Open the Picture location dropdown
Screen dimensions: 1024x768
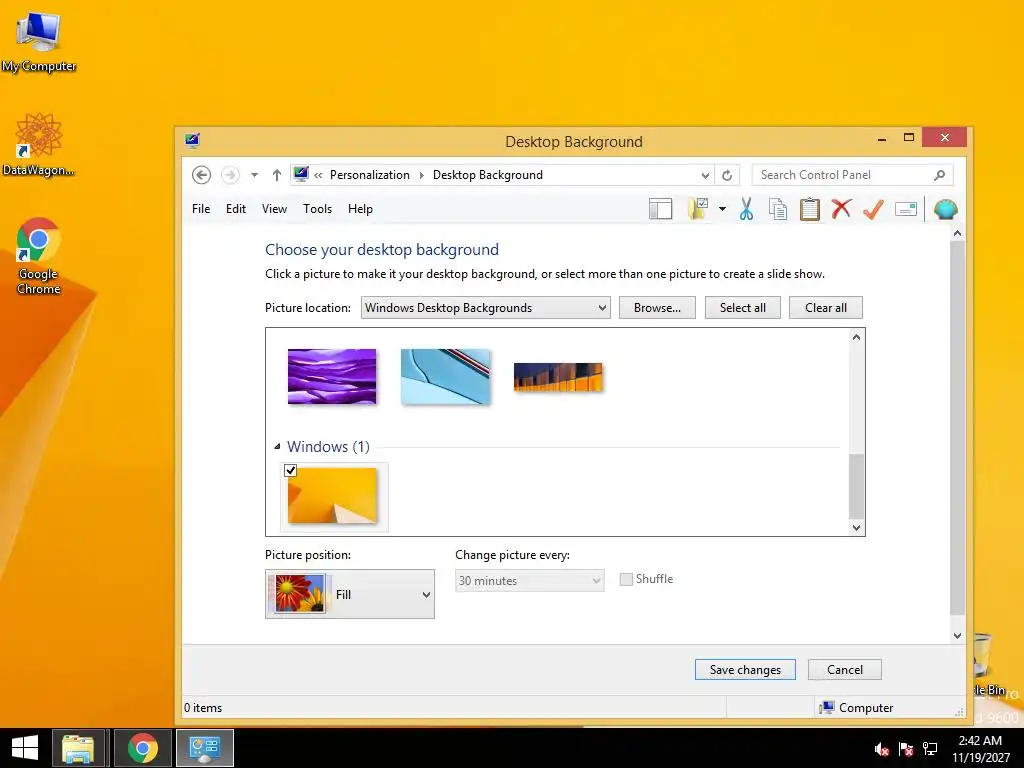tap(485, 308)
